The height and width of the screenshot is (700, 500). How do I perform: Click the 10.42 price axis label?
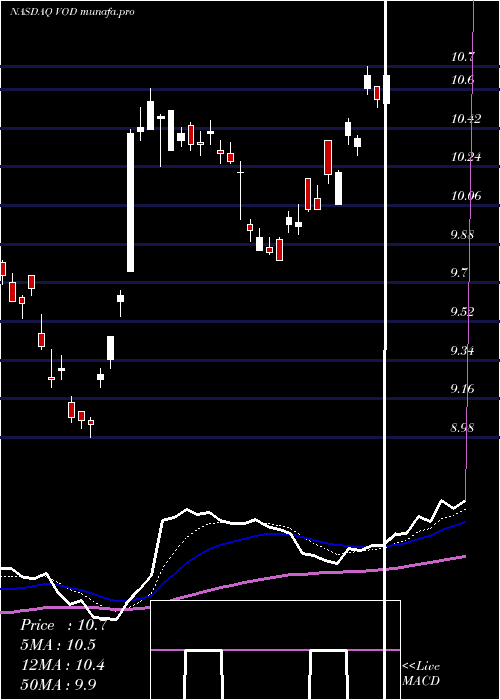[x=466, y=119]
